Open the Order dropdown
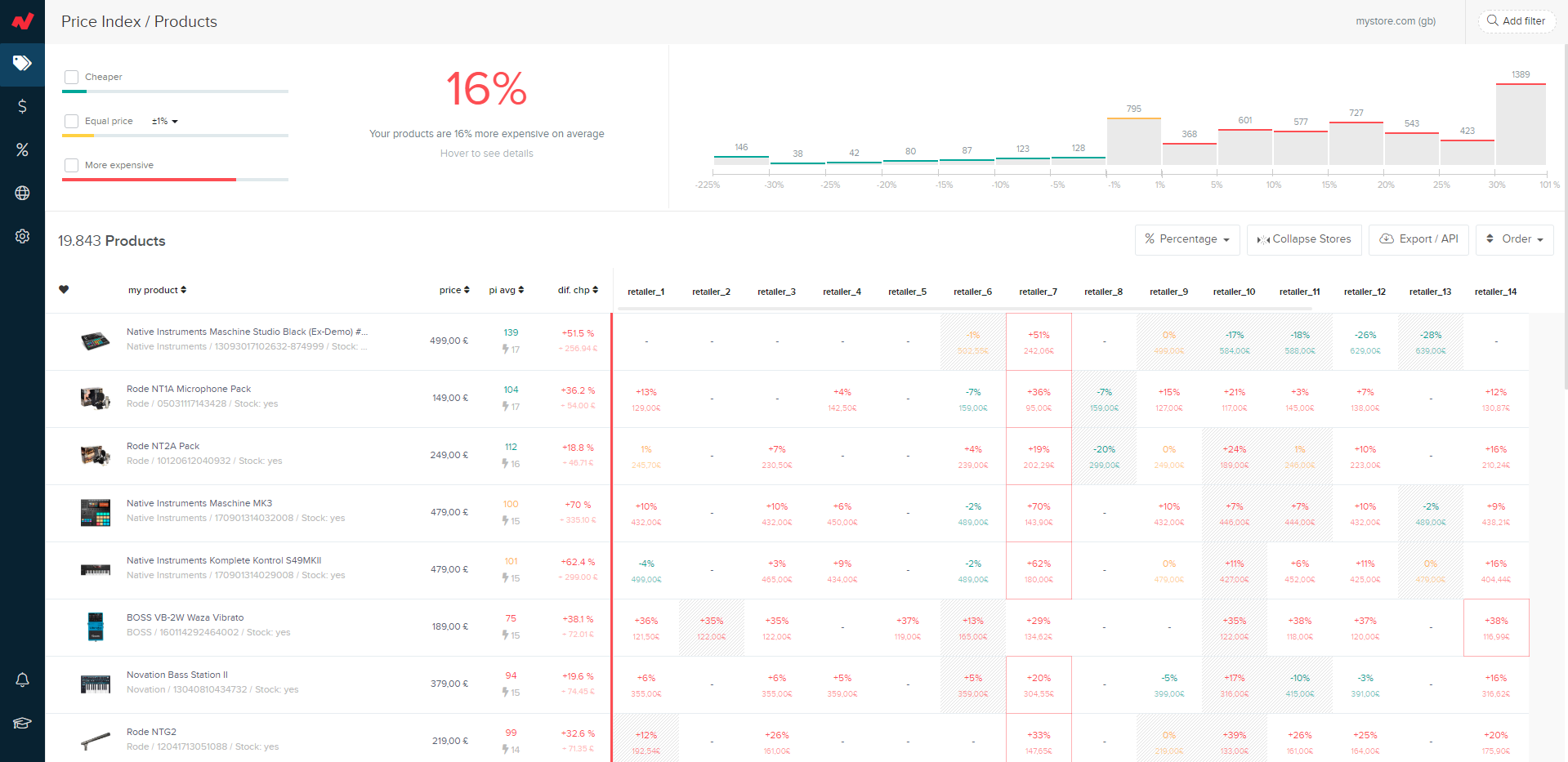 [1514, 239]
